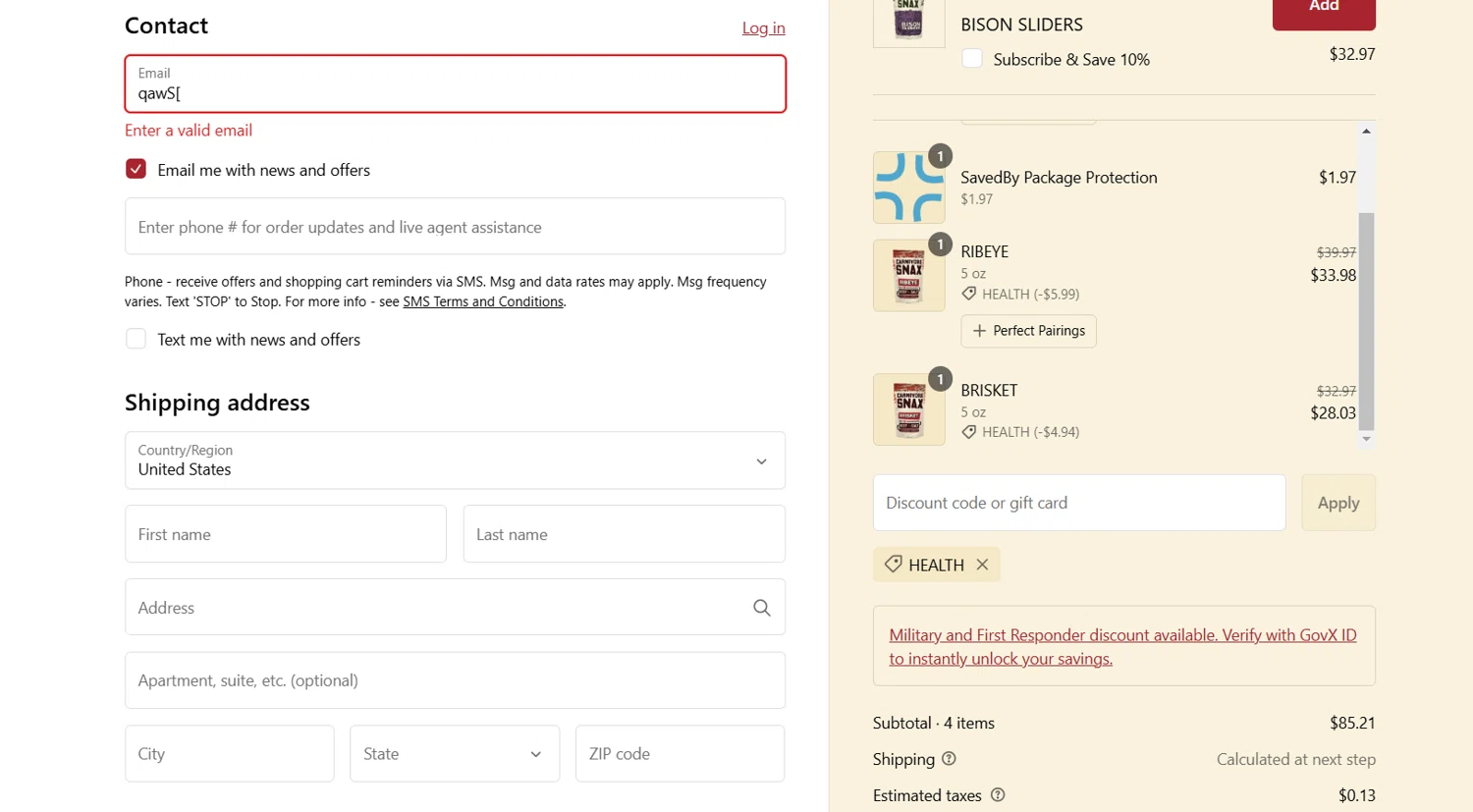Click the quantity badge on the BRISKET thumbnail
The height and width of the screenshot is (812, 1473).
940,379
